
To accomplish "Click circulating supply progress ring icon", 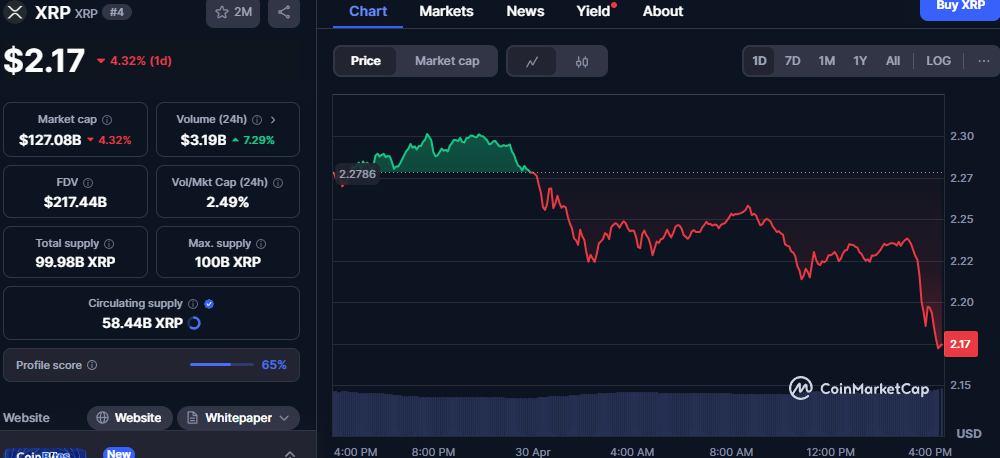I will pyautogui.click(x=195, y=323).
